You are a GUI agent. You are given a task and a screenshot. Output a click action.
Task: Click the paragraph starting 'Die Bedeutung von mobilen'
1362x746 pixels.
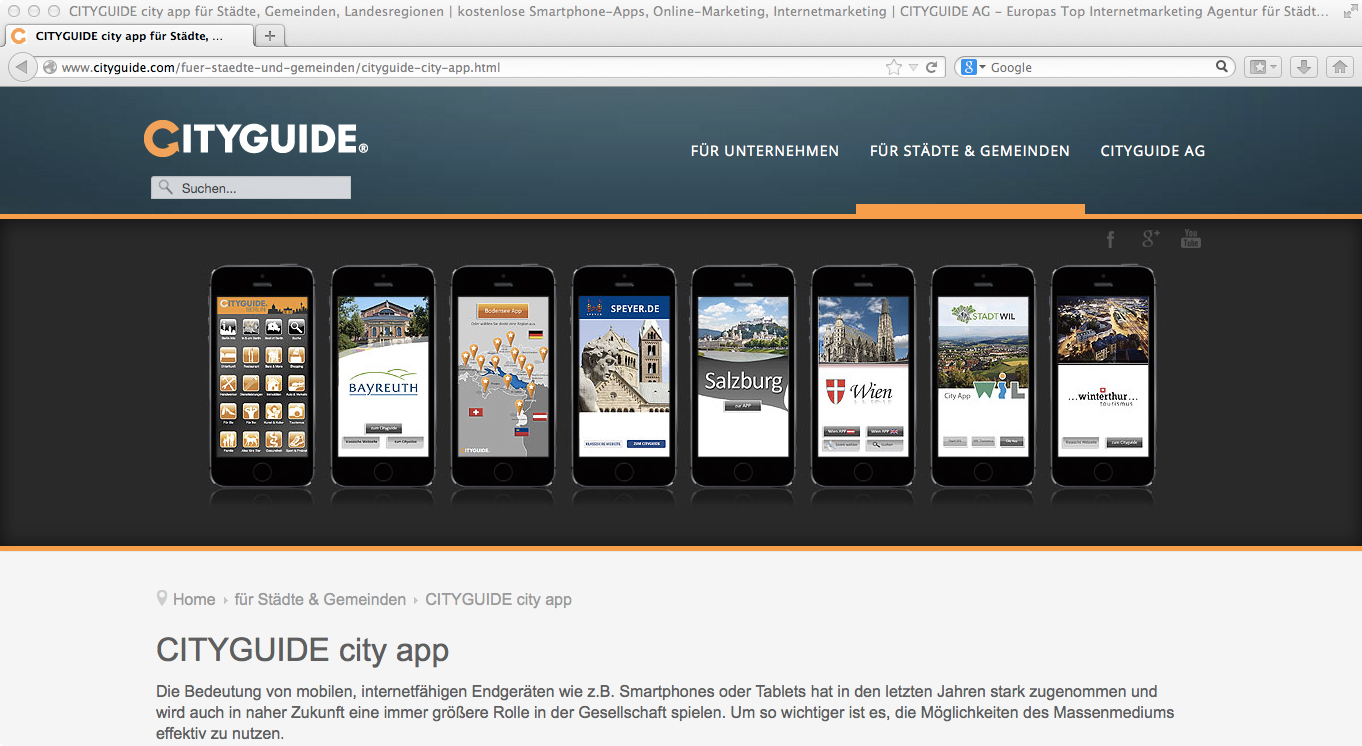tap(665, 712)
